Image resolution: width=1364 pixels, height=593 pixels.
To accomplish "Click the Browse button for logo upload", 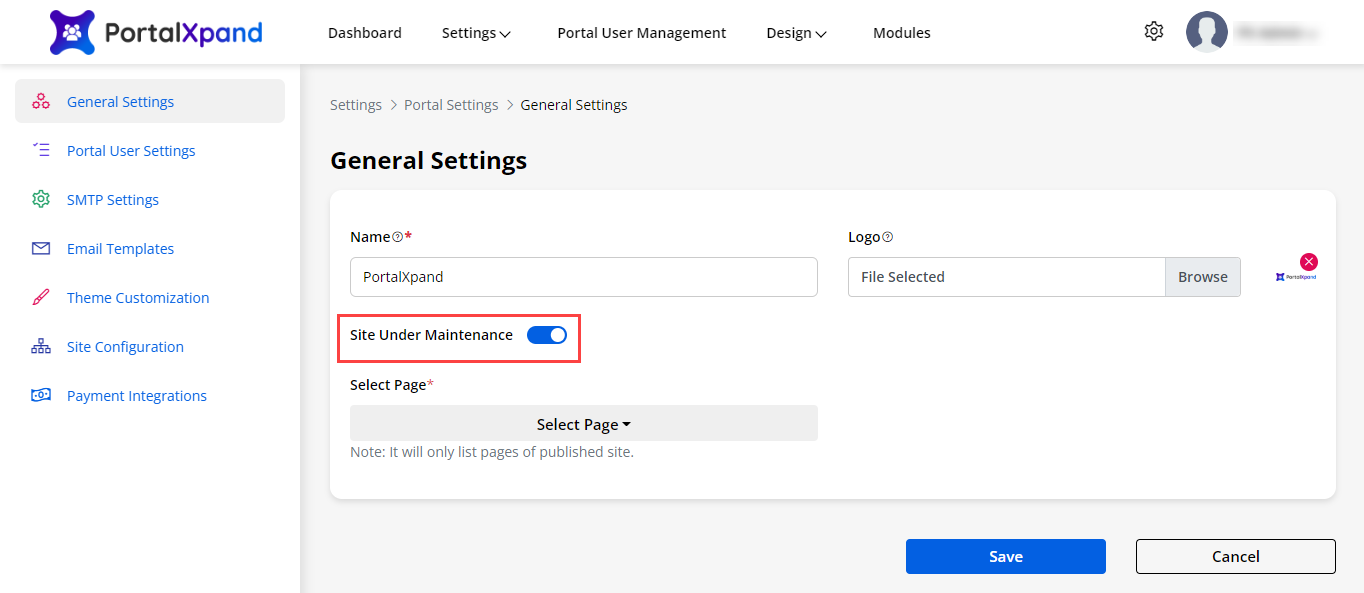I will (1202, 277).
